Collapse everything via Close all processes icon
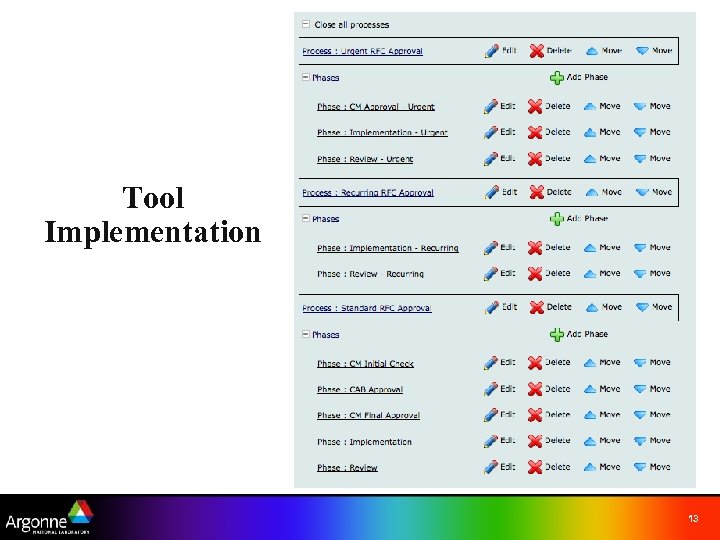 click(x=306, y=24)
